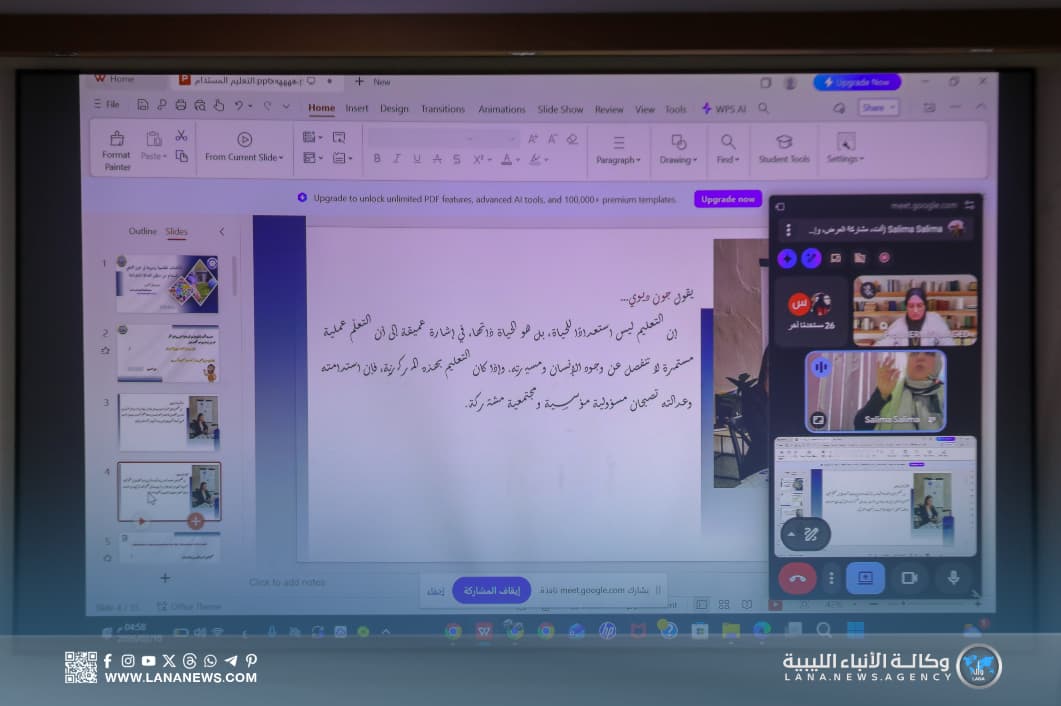Image resolution: width=1061 pixels, height=706 pixels.
Task: Open the Drawing dropdown menu
Action: (x=678, y=148)
